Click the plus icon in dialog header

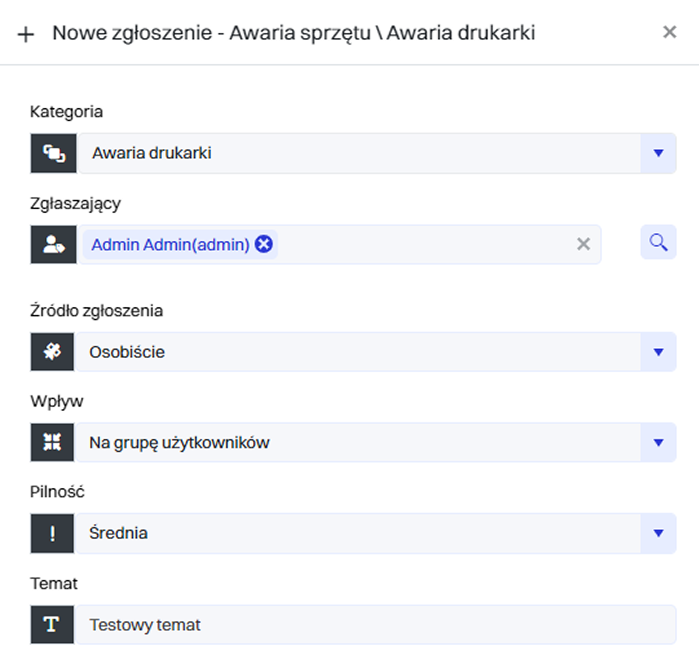tap(26, 34)
